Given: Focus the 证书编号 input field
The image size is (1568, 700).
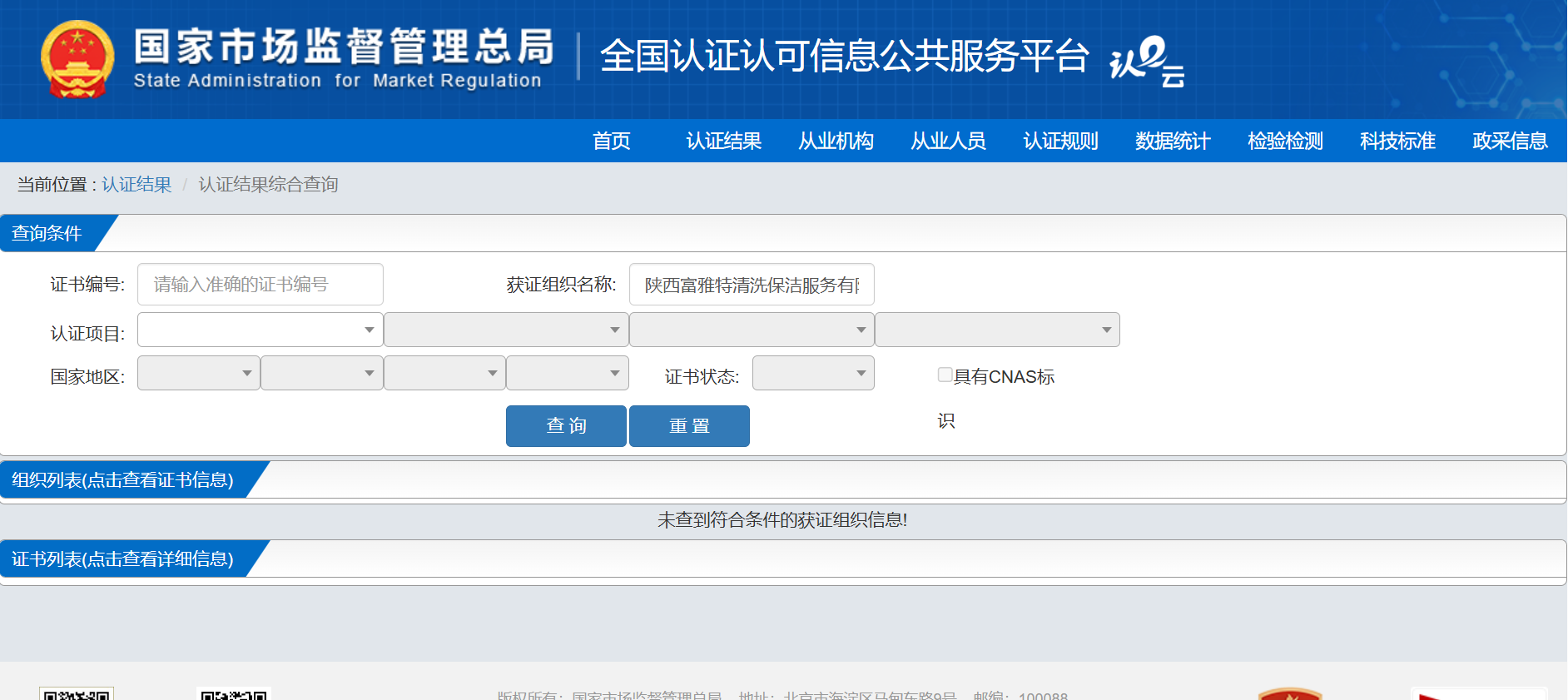Looking at the screenshot, I should point(261,285).
